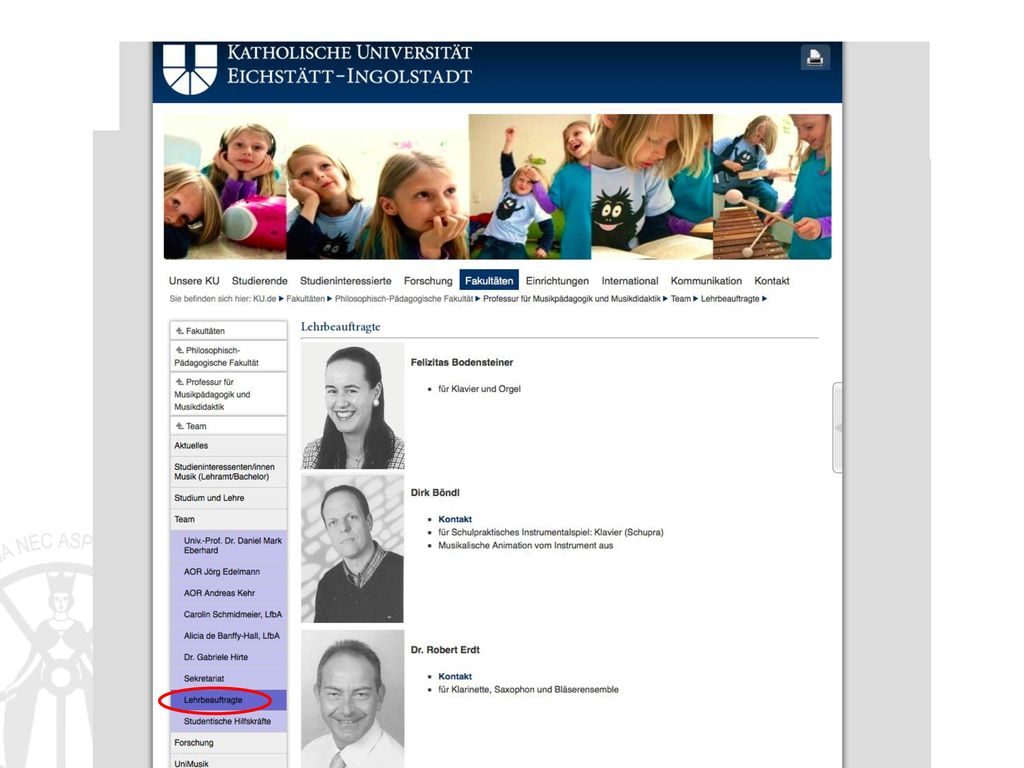Viewport: 1024px width, 768px height.
Task: Click Dr. Robert Erdt's portrait photo
Action: tap(353, 699)
